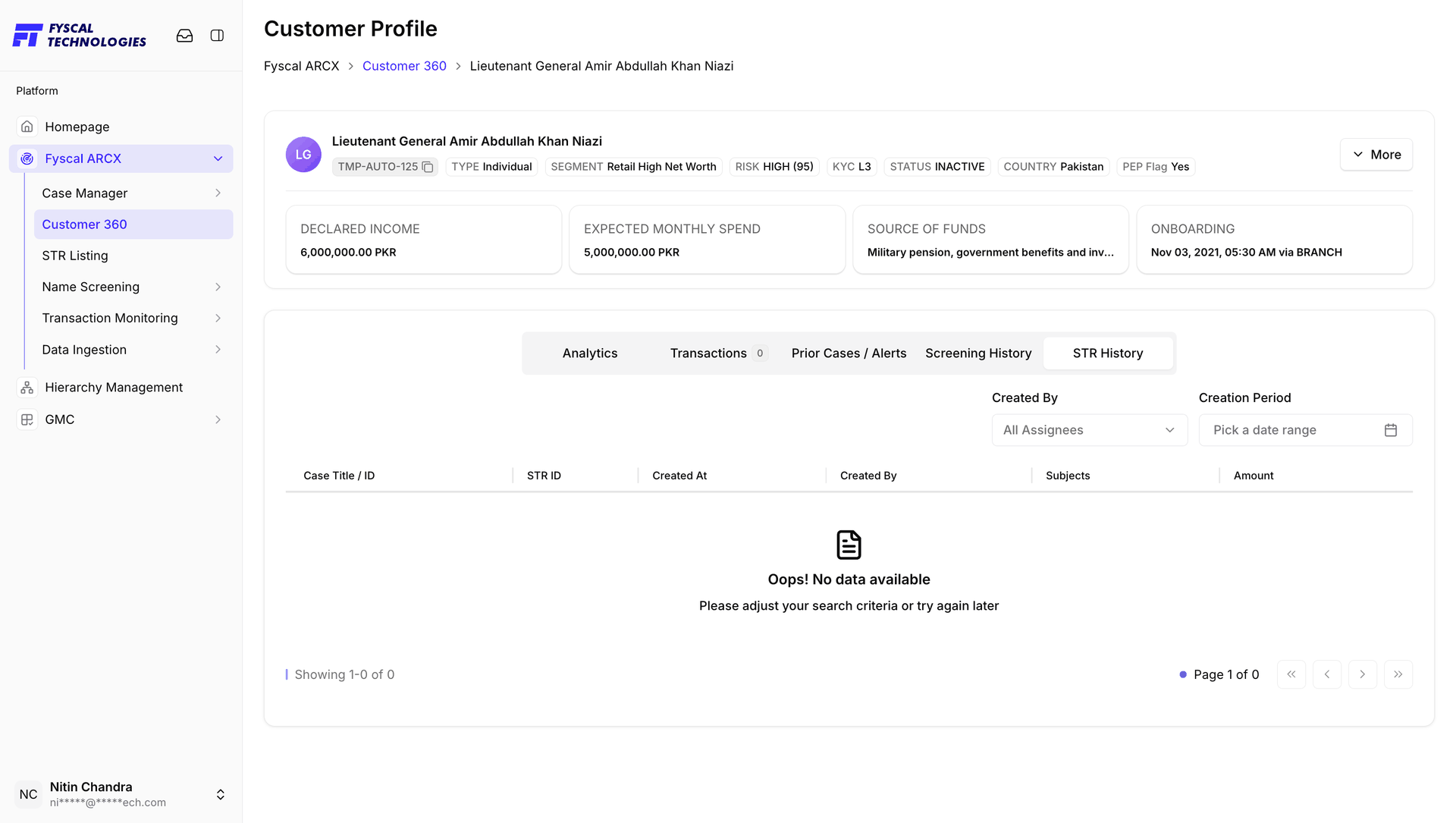Click the GMC grid icon
The width and height of the screenshot is (1456, 823).
(x=27, y=419)
